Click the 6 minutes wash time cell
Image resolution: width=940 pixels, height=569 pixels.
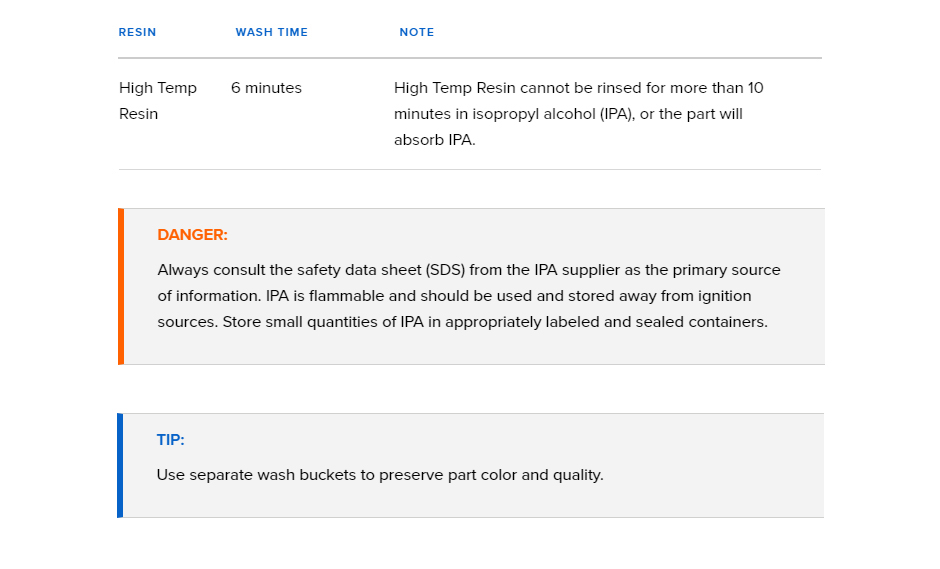click(x=266, y=88)
